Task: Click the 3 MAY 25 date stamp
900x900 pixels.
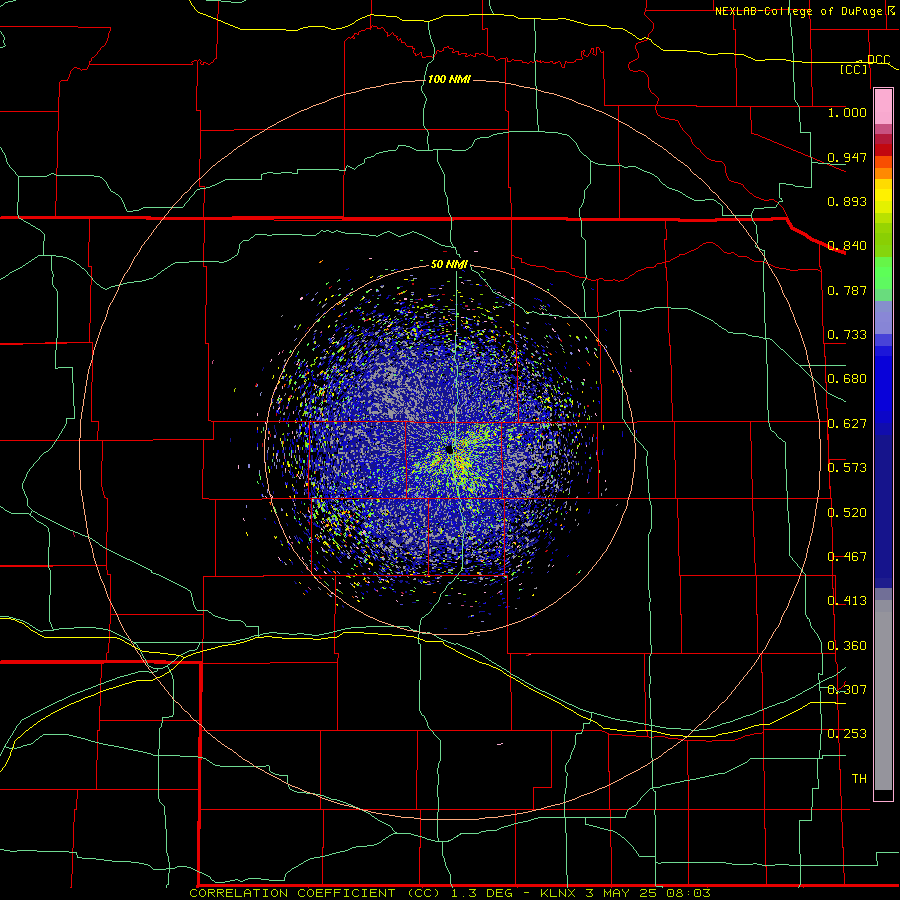Action: (623, 893)
